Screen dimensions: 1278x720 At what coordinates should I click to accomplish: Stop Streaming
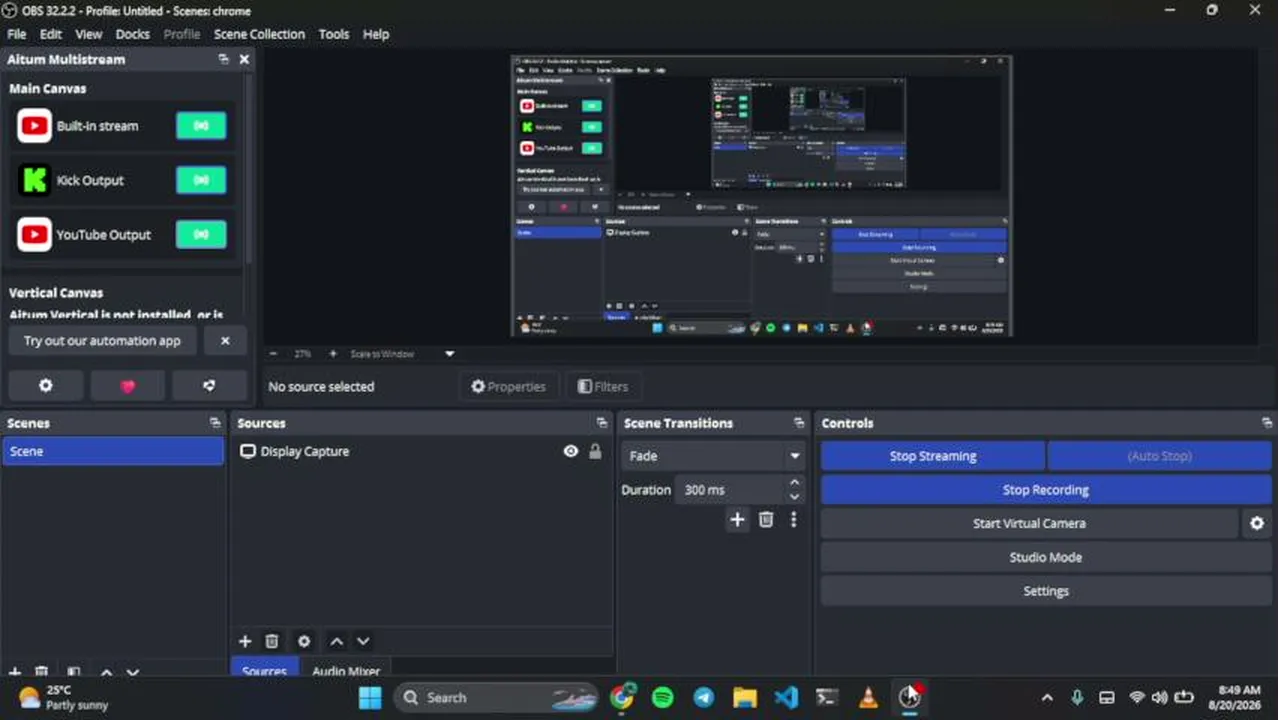(x=933, y=456)
